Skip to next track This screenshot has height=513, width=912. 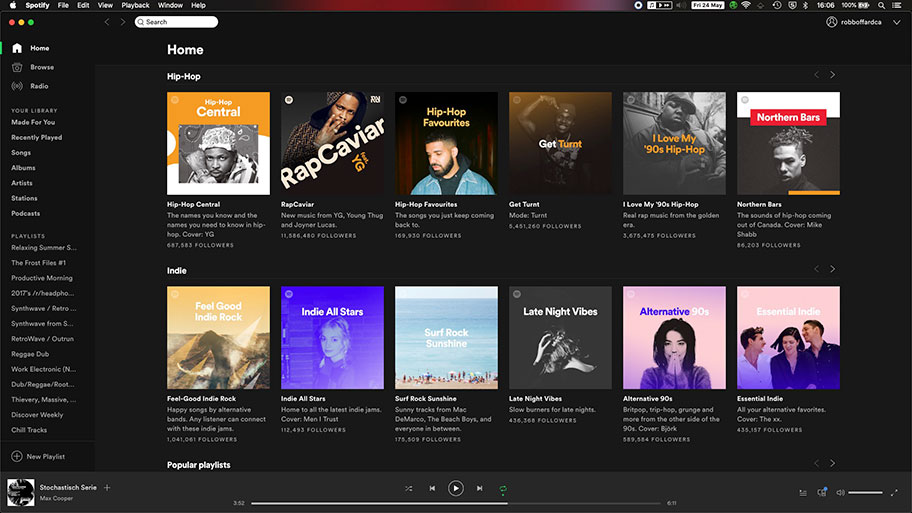479,489
